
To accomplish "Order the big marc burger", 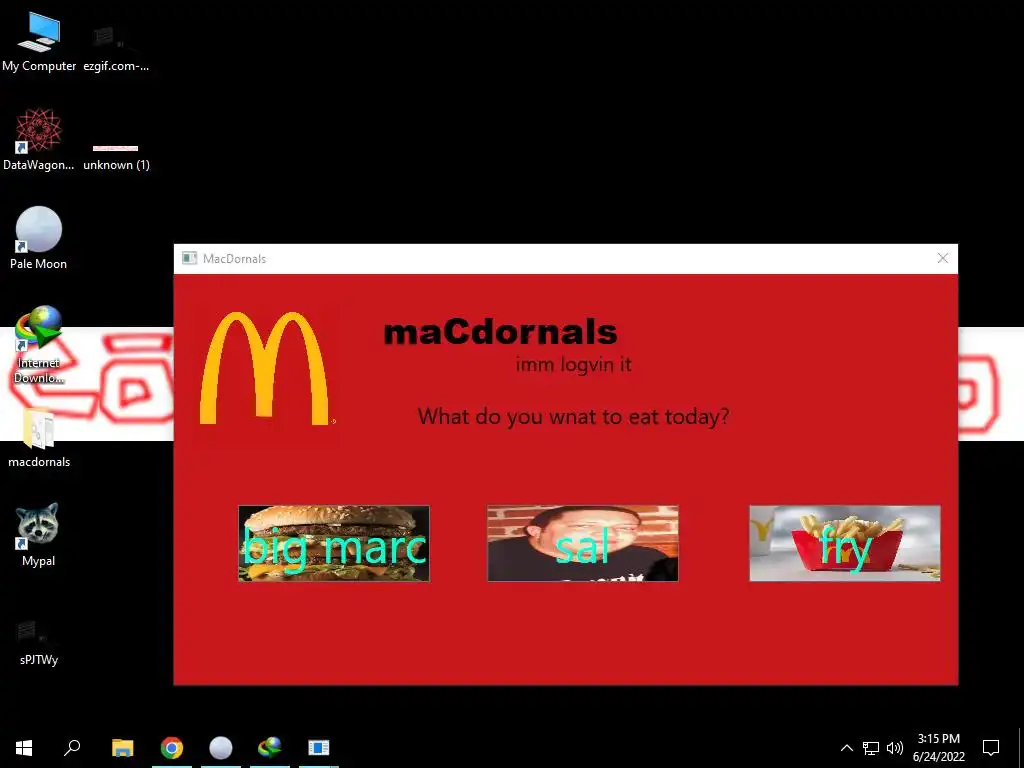I will (x=334, y=543).
